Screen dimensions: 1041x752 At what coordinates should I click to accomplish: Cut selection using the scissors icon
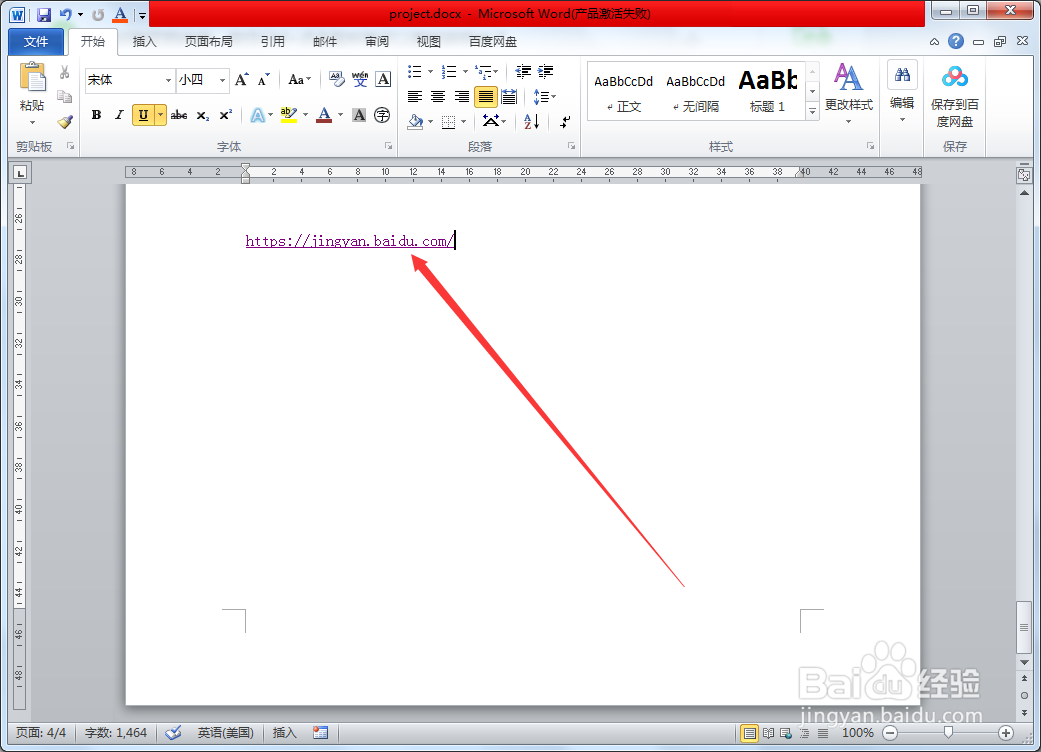(64, 72)
